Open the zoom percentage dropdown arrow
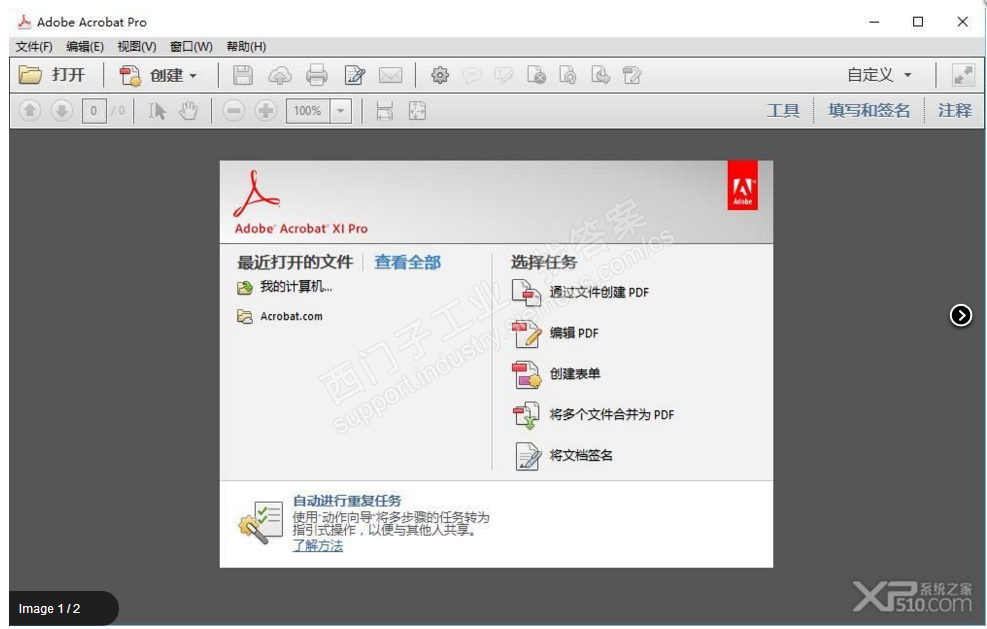987x629 pixels. click(341, 111)
